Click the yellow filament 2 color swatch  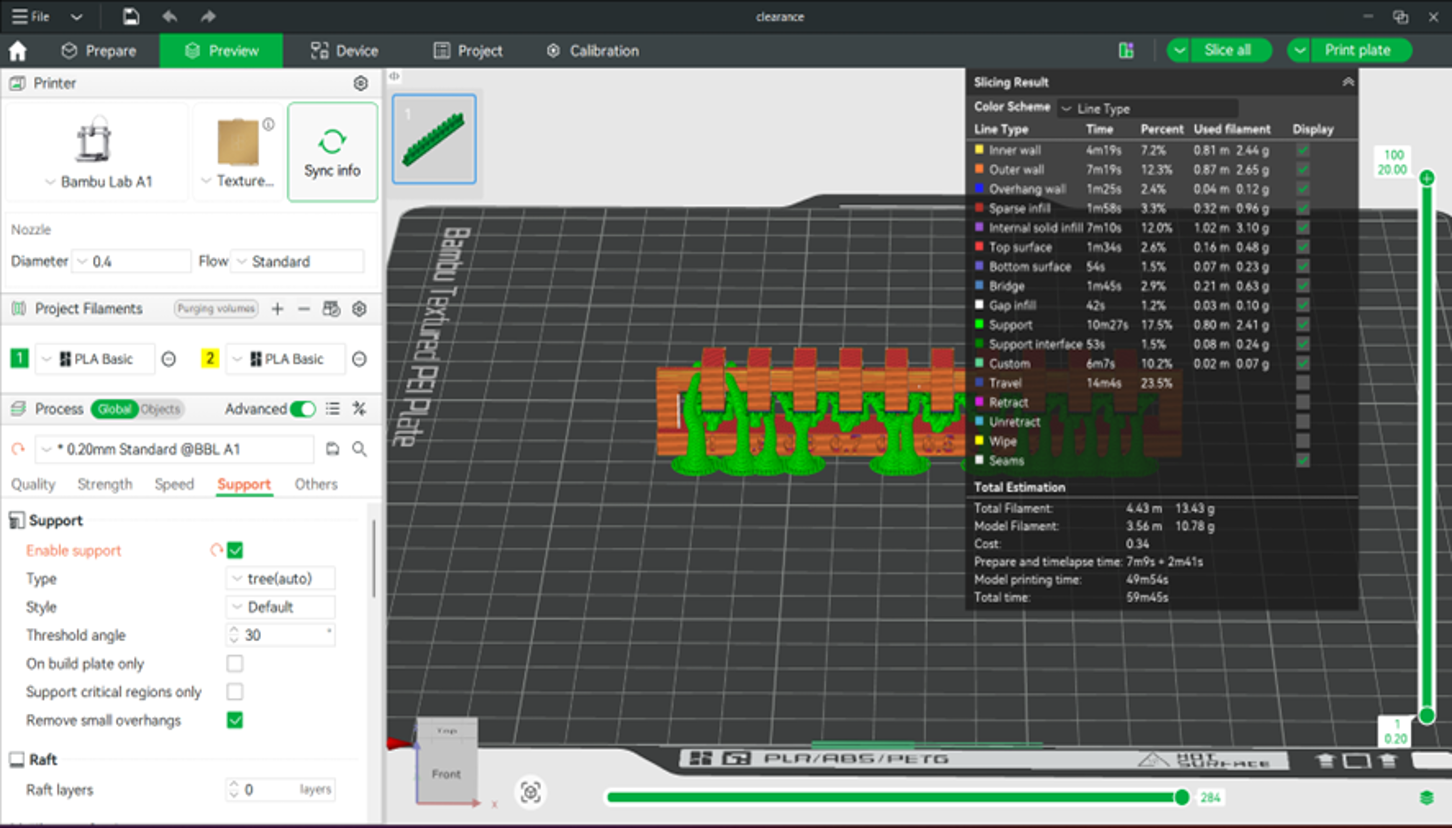click(210, 359)
